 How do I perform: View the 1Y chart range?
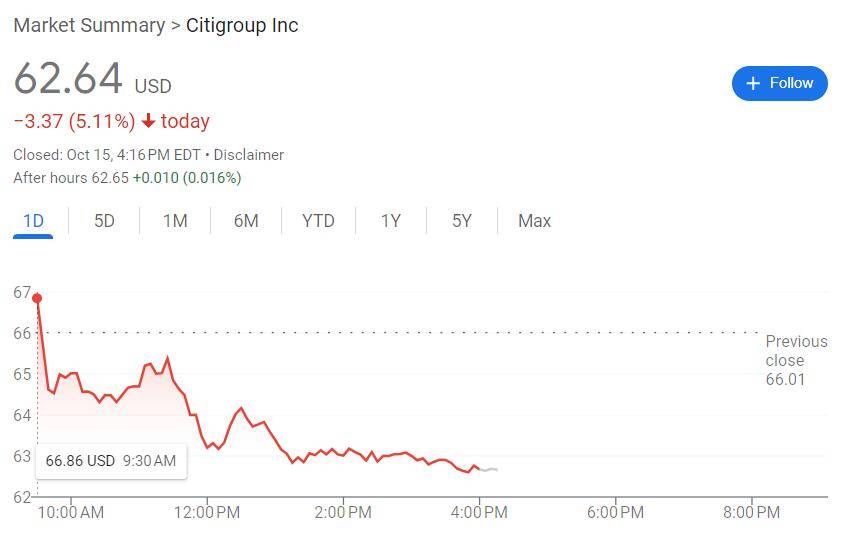point(390,221)
